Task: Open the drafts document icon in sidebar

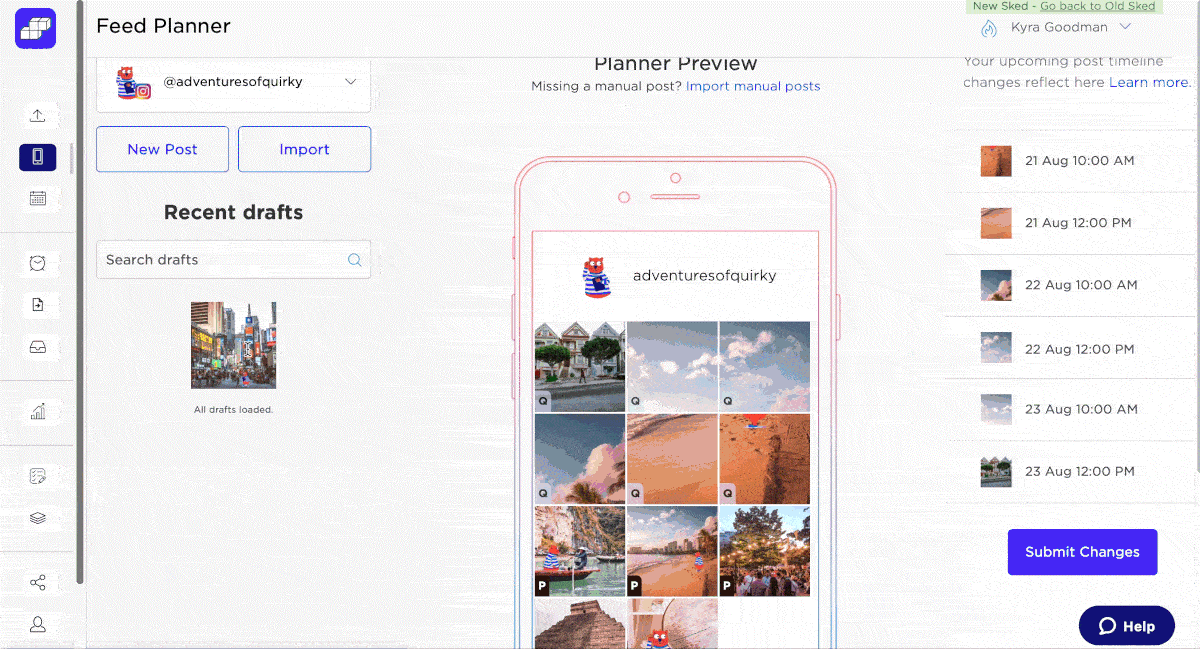Action: pyautogui.click(x=38, y=305)
